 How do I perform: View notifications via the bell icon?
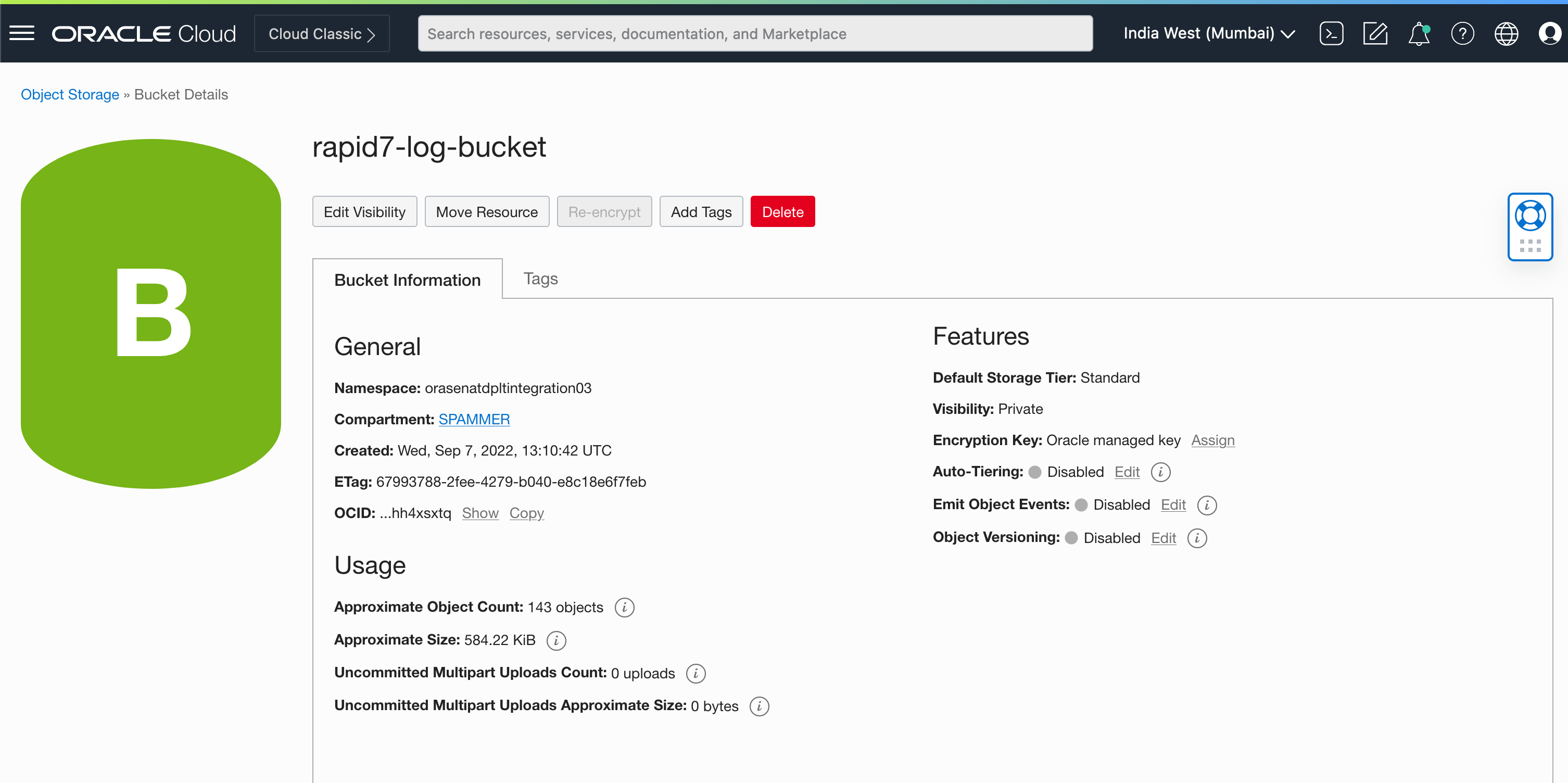click(x=1419, y=33)
